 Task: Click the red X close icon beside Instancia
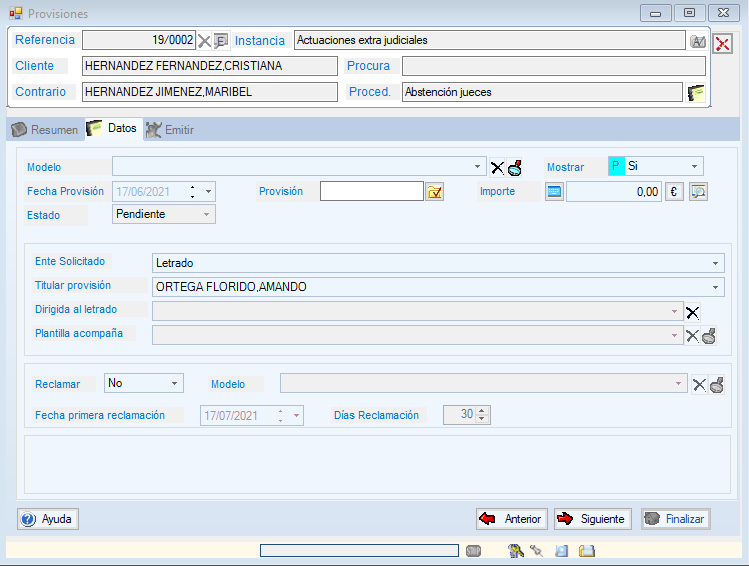tap(722, 43)
